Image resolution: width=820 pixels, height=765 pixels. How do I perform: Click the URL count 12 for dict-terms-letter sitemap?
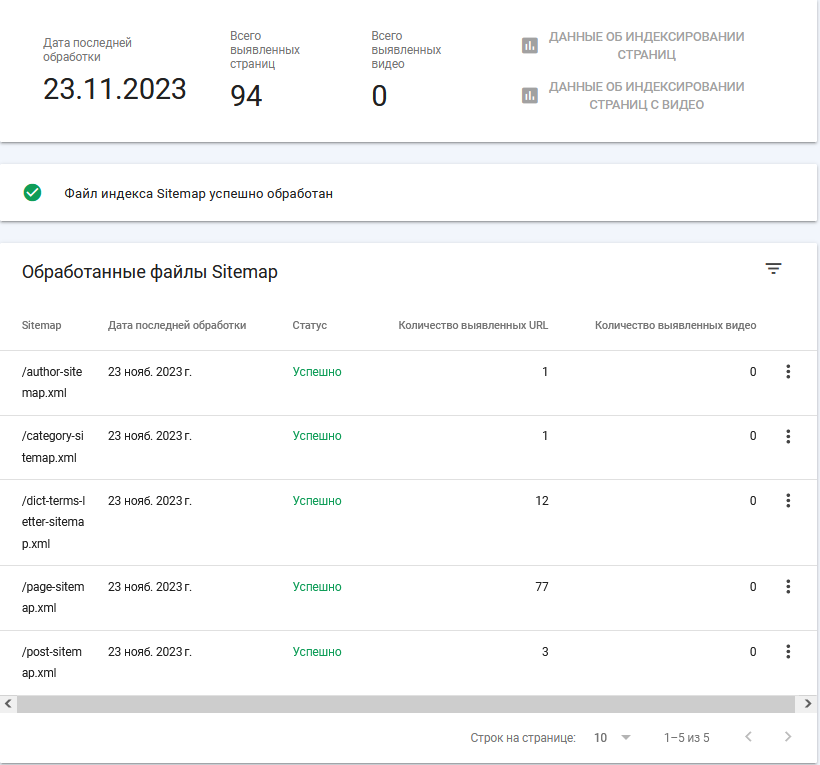coord(542,501)
